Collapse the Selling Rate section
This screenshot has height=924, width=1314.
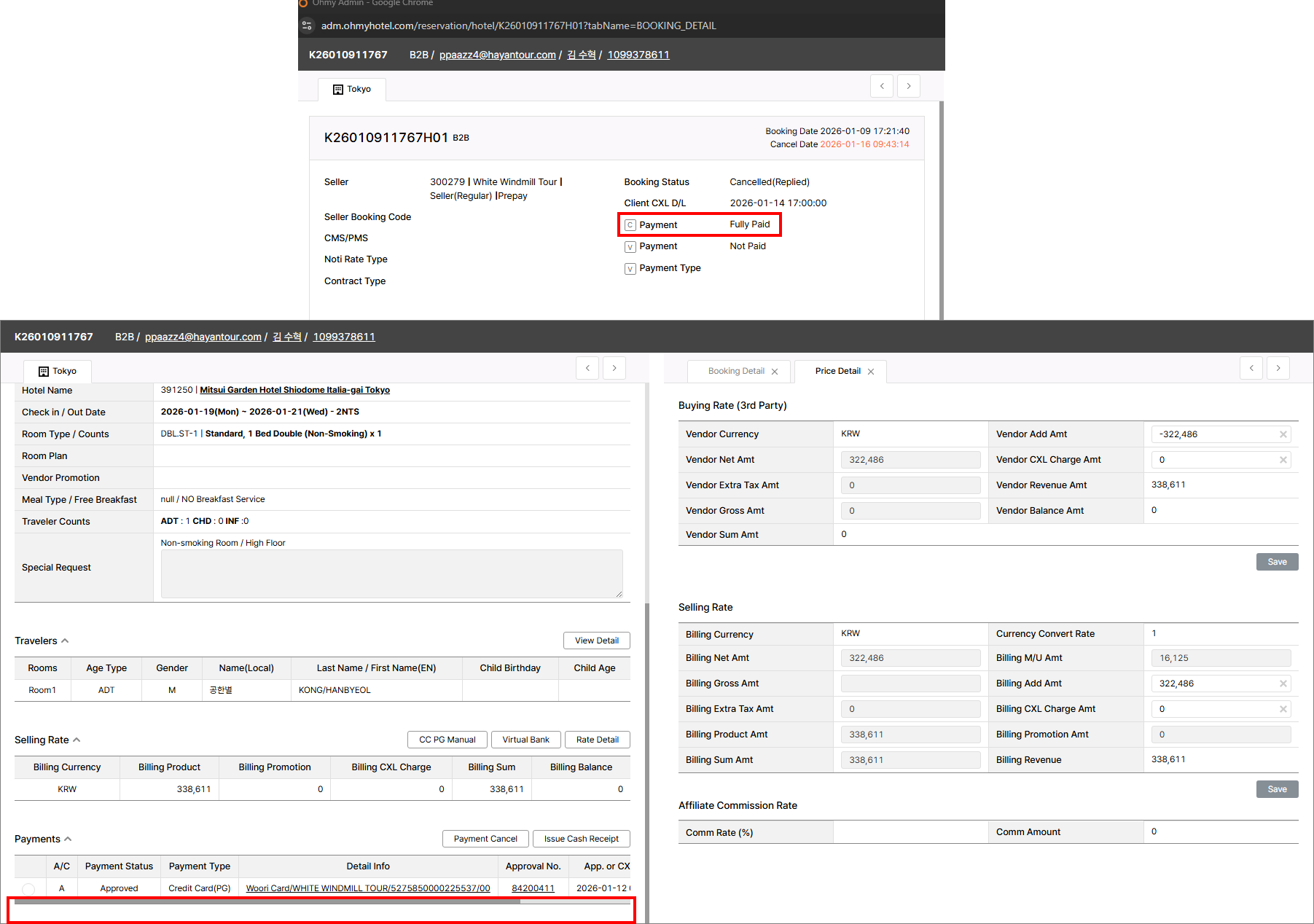(77, 740)
